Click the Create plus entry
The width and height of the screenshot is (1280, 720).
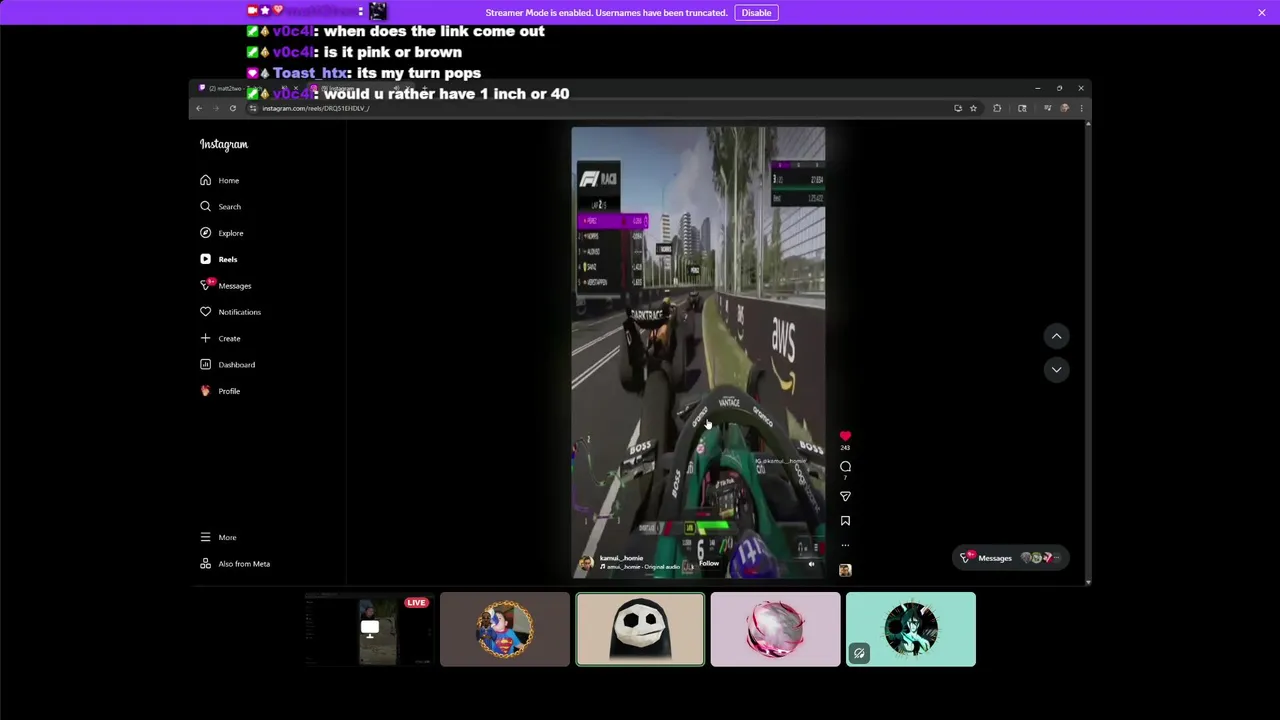click(x=220, y=338)
